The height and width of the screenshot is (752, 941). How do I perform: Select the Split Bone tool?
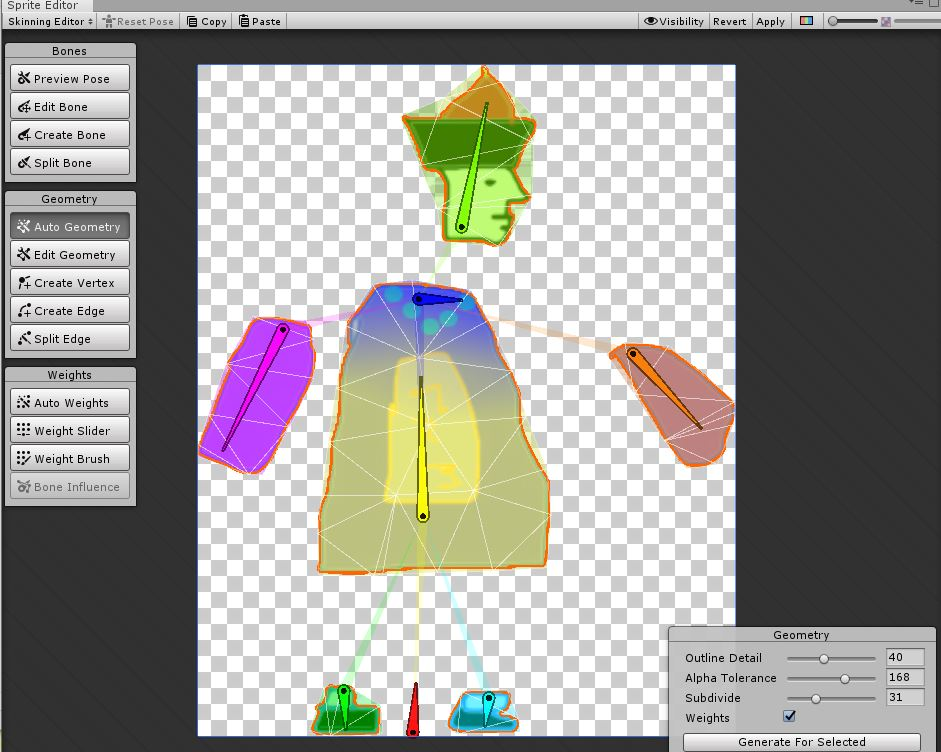[x=69, y=162]
